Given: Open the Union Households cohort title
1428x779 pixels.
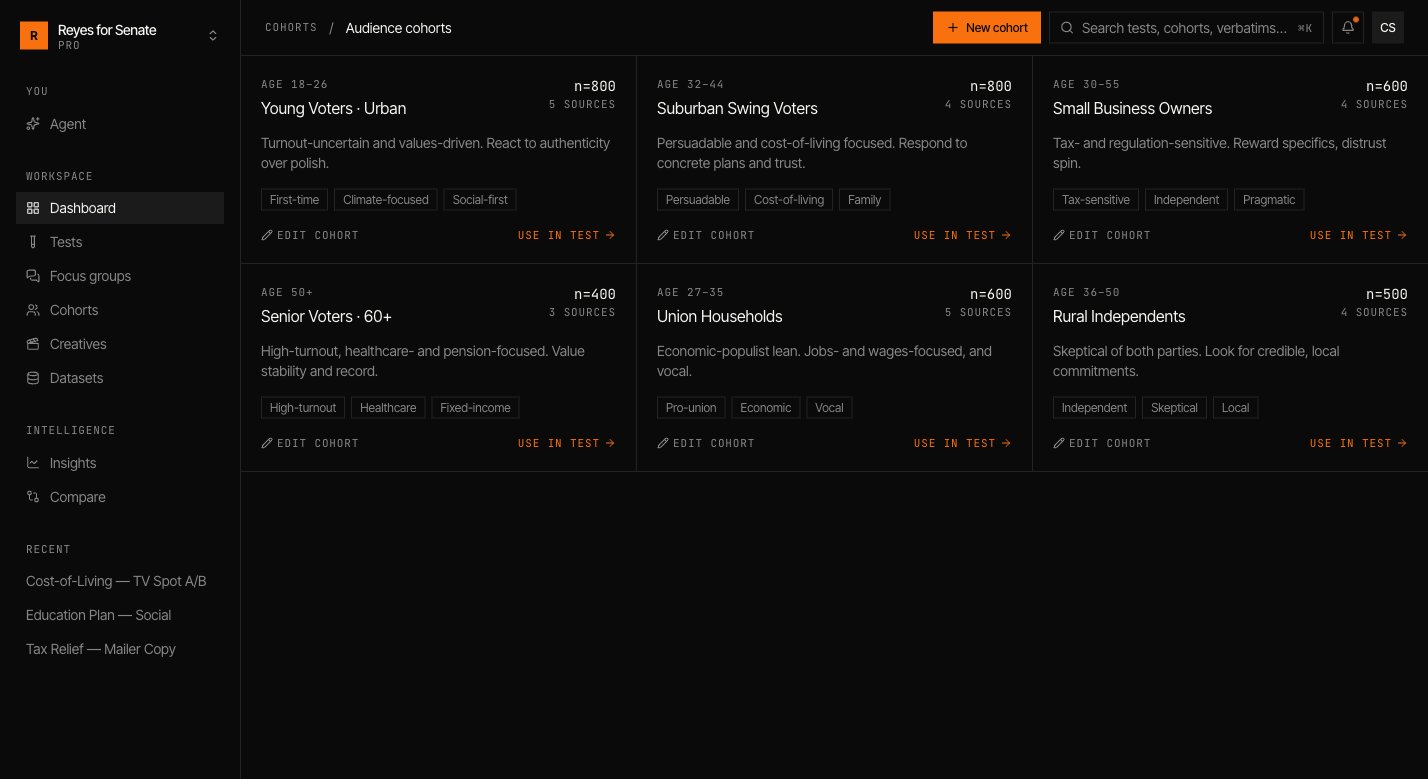Looking at the screenshot, I should point(720,316).
